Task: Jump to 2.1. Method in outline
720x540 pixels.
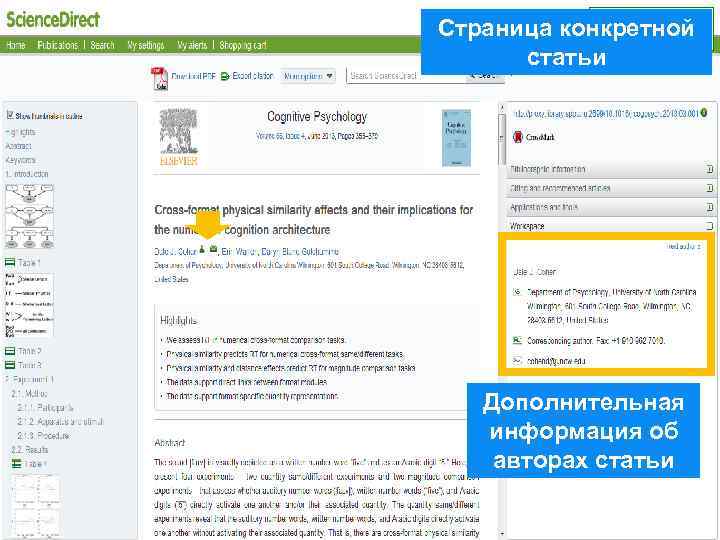Action: (x=29, y=394)
